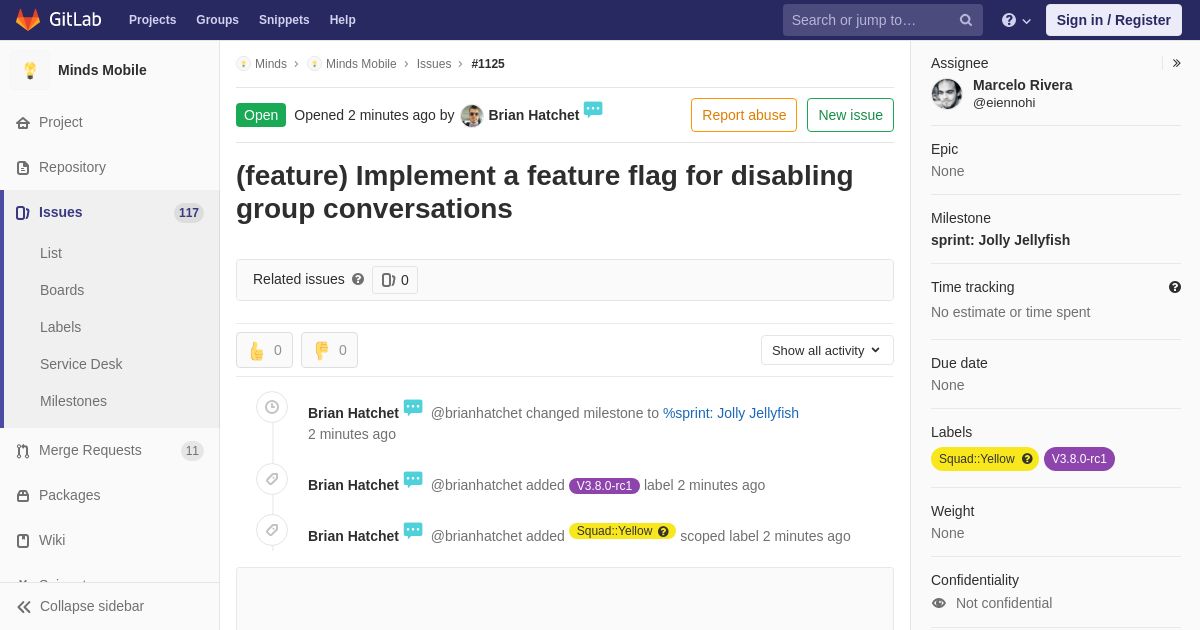Go to Issues breadcrumb link

(434, 64)
